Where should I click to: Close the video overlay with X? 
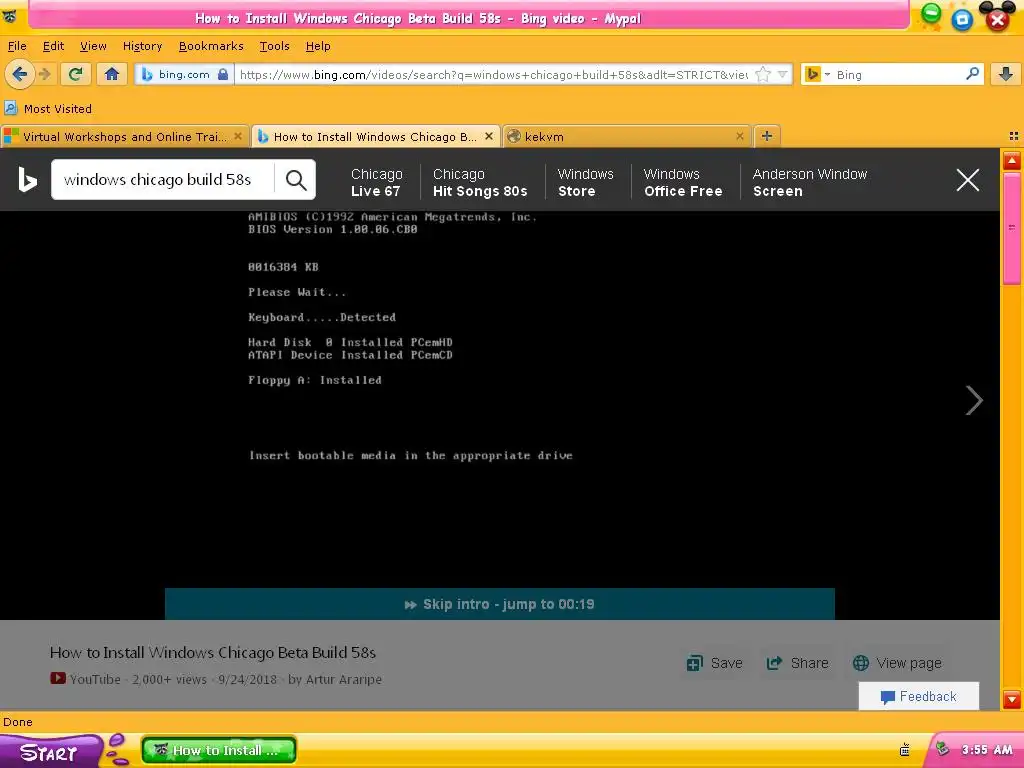coord(968,180)
